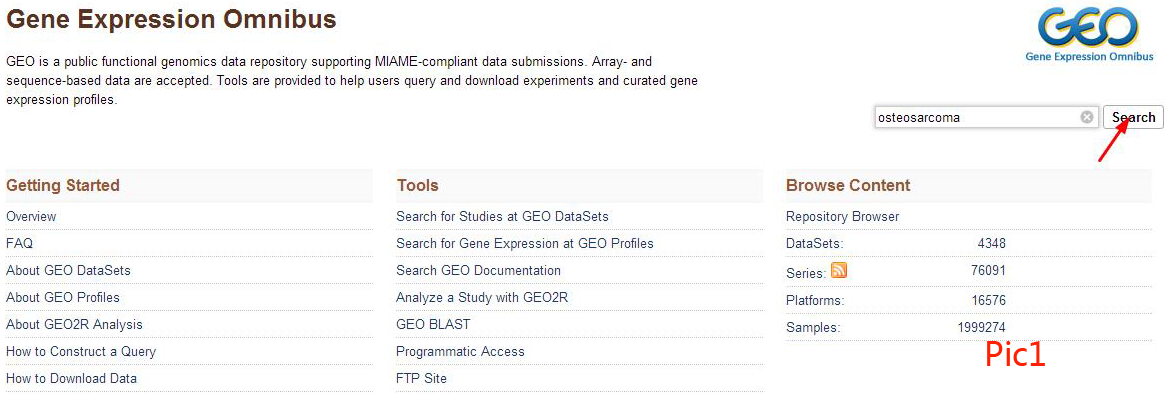Open How to Construct a Query
The width and height of the screenshot is (1167, 403).
81,351
